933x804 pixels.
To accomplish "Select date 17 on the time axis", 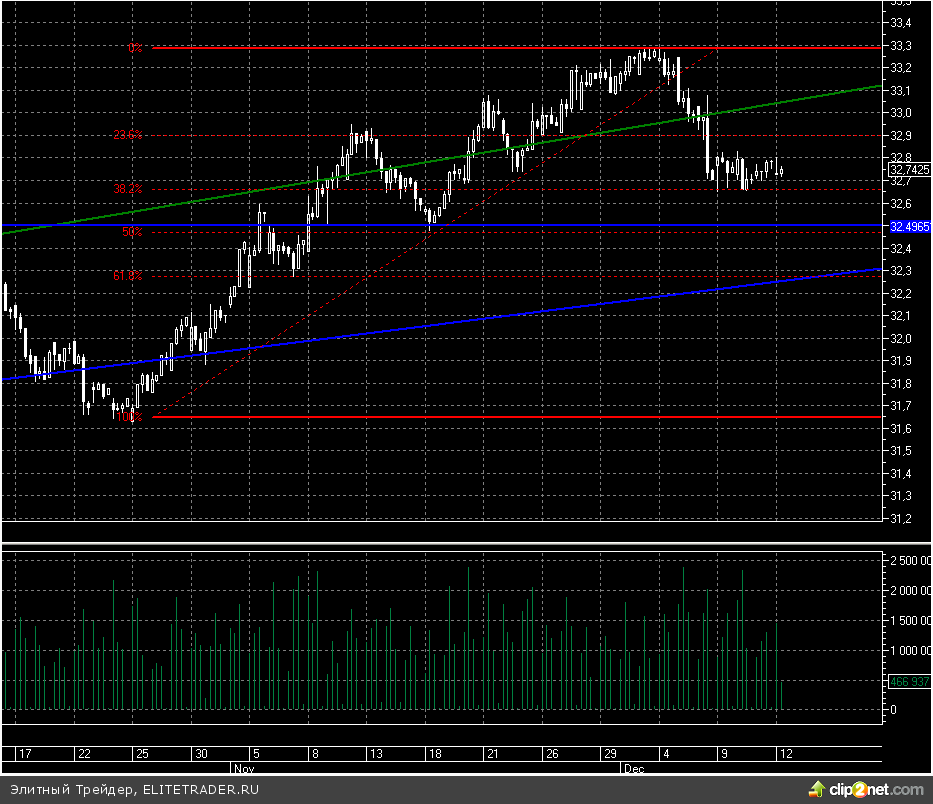I will tap(25, 754).
